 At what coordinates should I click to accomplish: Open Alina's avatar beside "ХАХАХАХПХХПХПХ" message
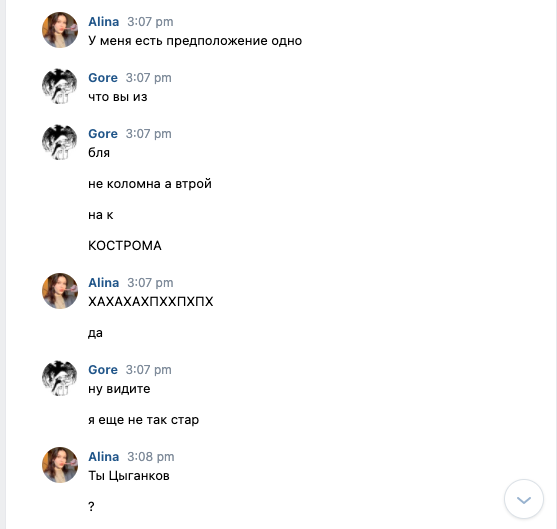pyautogui.click(x=60, y=291)
